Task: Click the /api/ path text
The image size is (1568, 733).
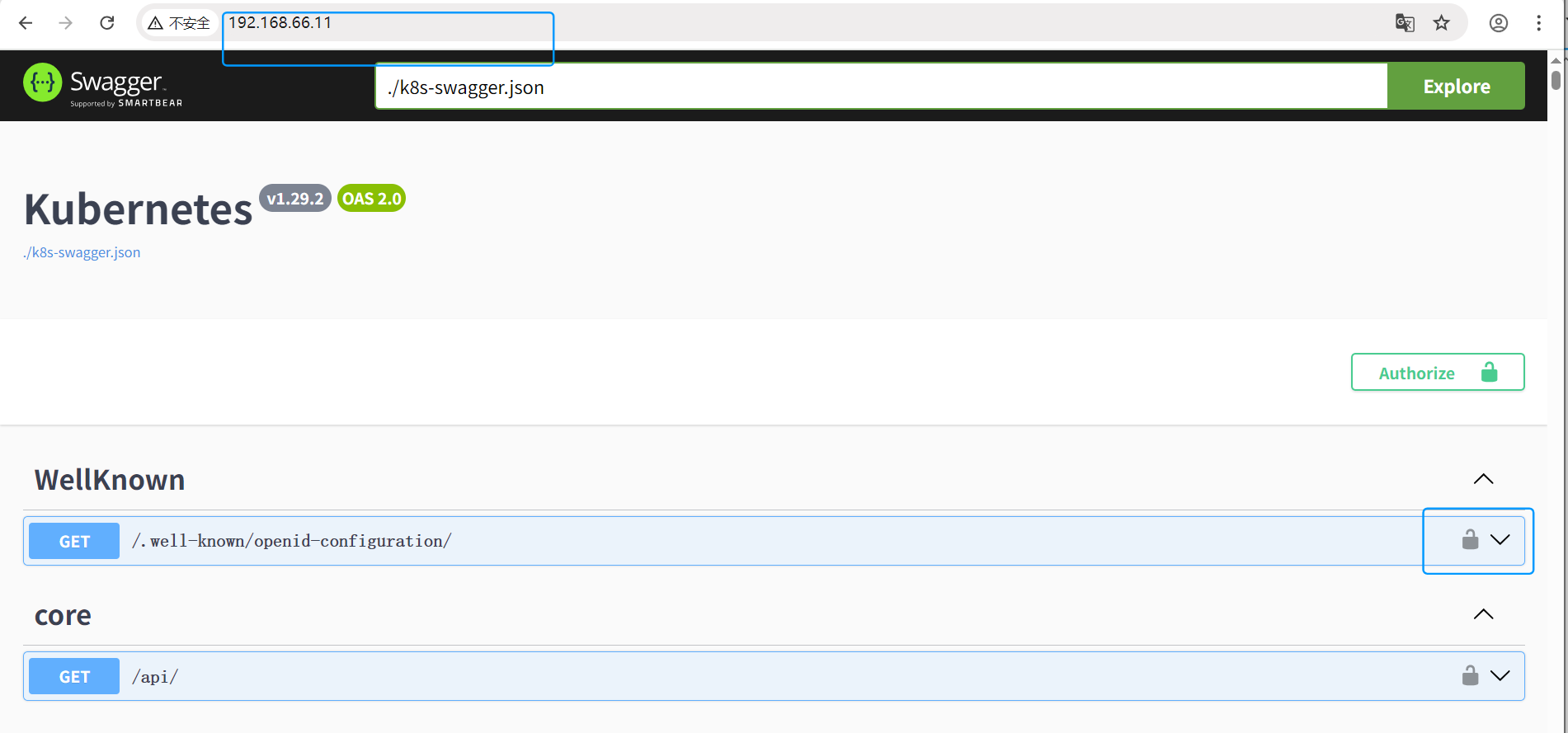Action: click(155, 677)
